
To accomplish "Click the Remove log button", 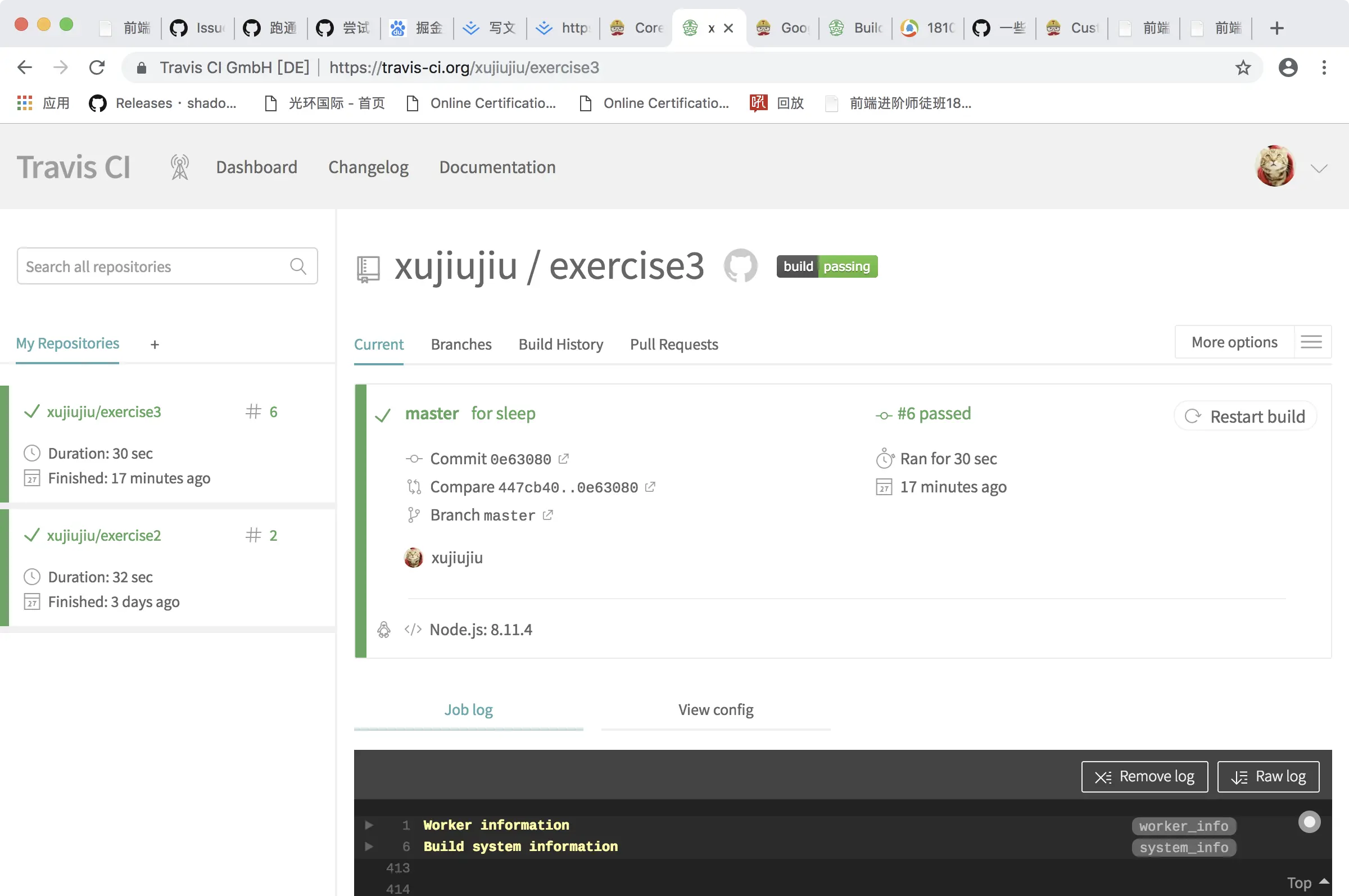I will click(1144, 777).
